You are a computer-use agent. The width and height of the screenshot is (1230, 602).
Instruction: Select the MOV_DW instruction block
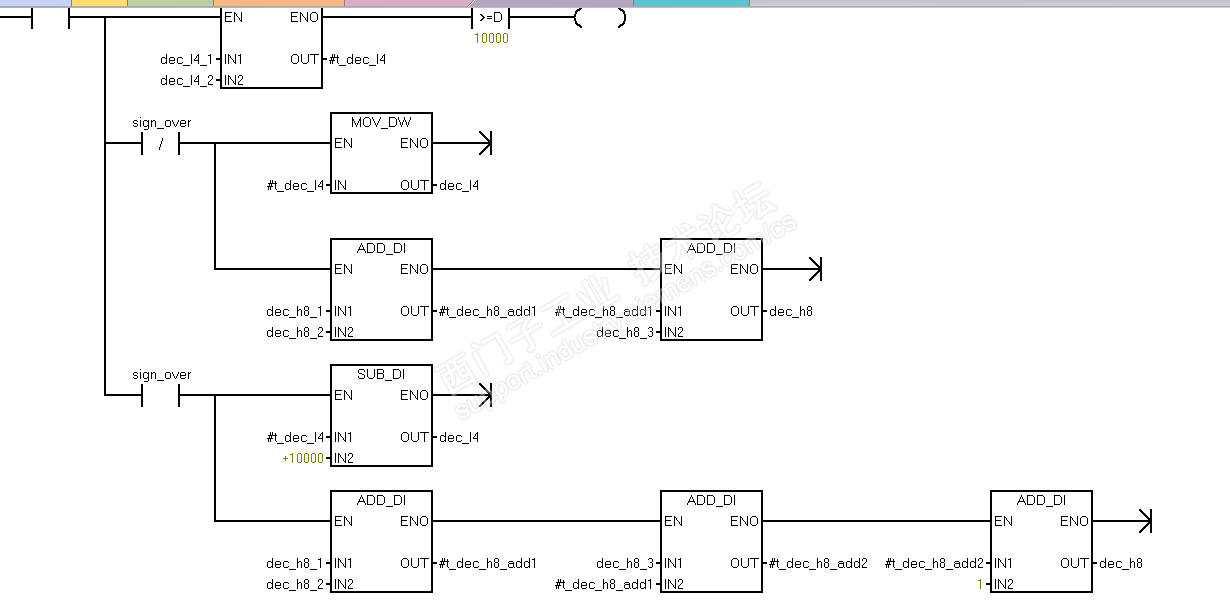pos(381,153)
